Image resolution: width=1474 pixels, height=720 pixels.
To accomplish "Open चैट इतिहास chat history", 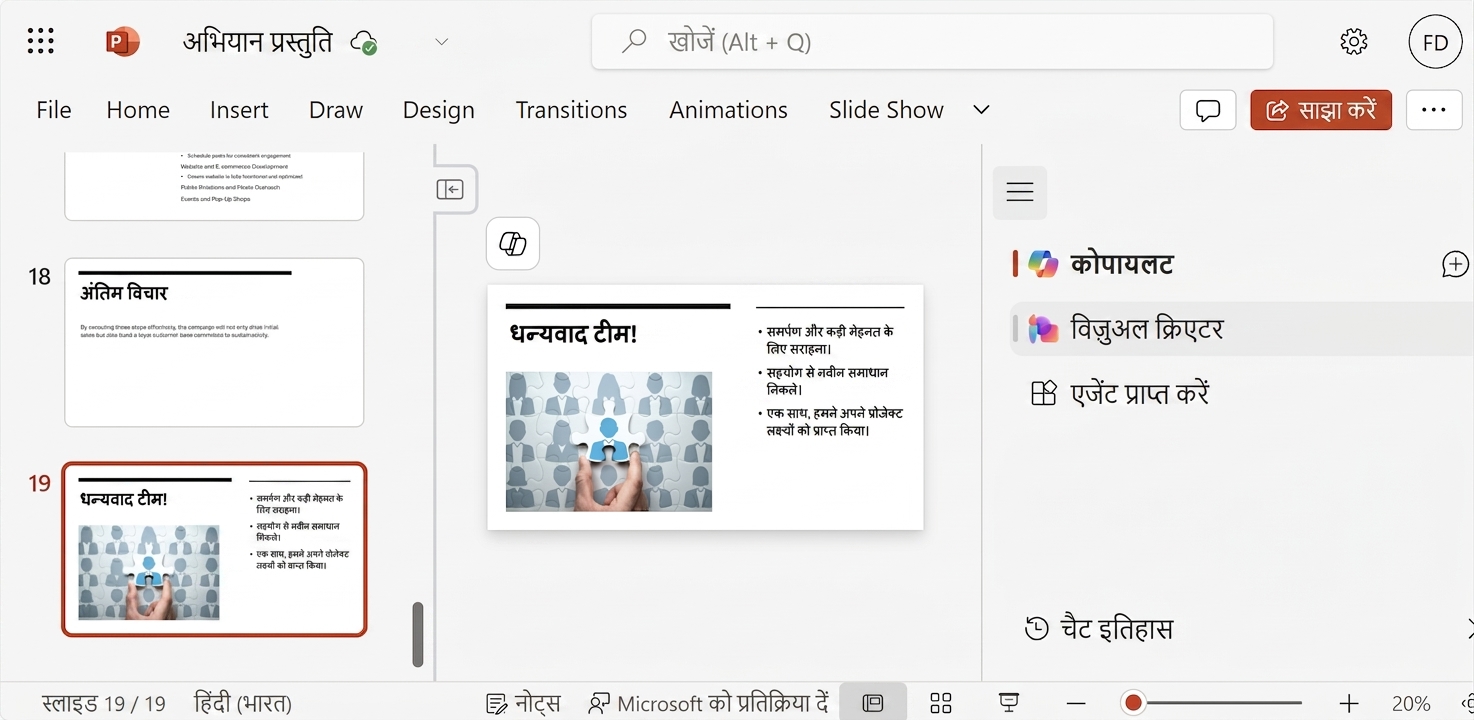I will click(1098, 629).
